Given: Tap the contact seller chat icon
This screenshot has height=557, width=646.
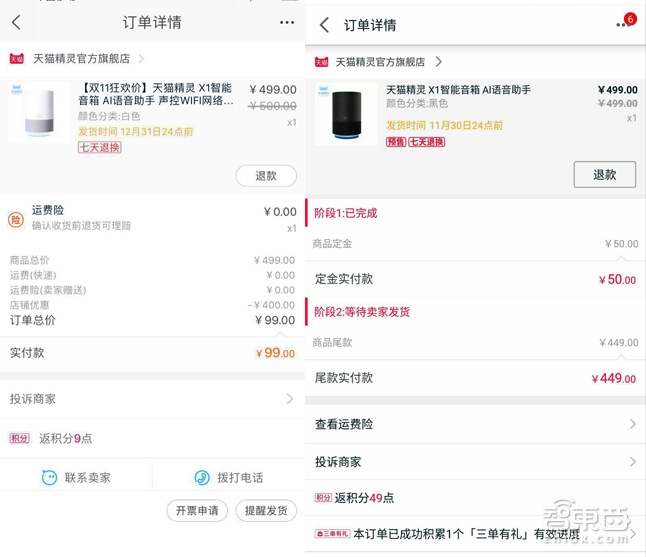Looking at the screenshot, I should click(x=50, y=478).
